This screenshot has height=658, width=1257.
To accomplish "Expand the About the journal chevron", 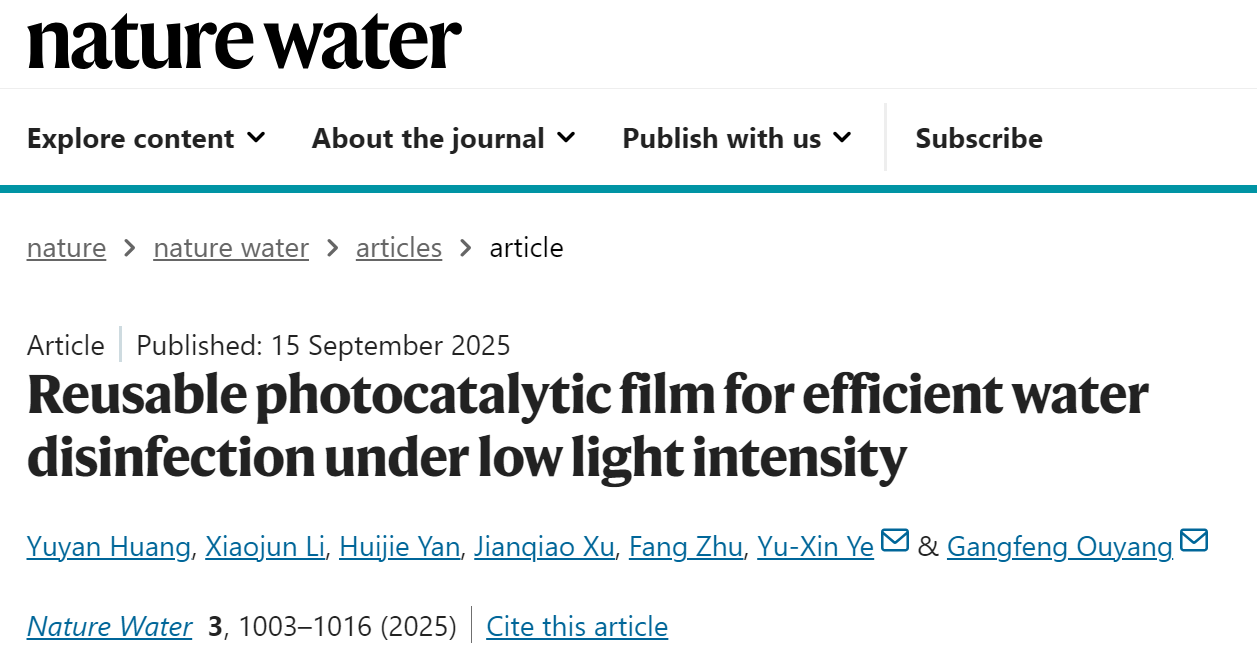I will (566, 137).
